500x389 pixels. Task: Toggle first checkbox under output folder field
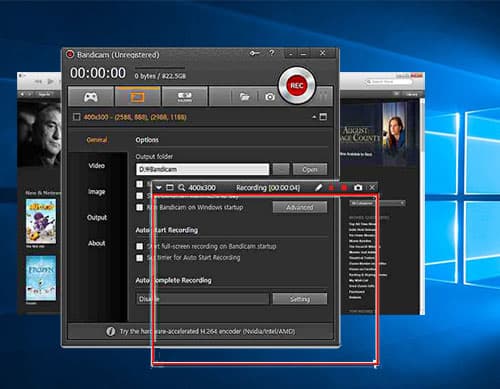(140, 184)
